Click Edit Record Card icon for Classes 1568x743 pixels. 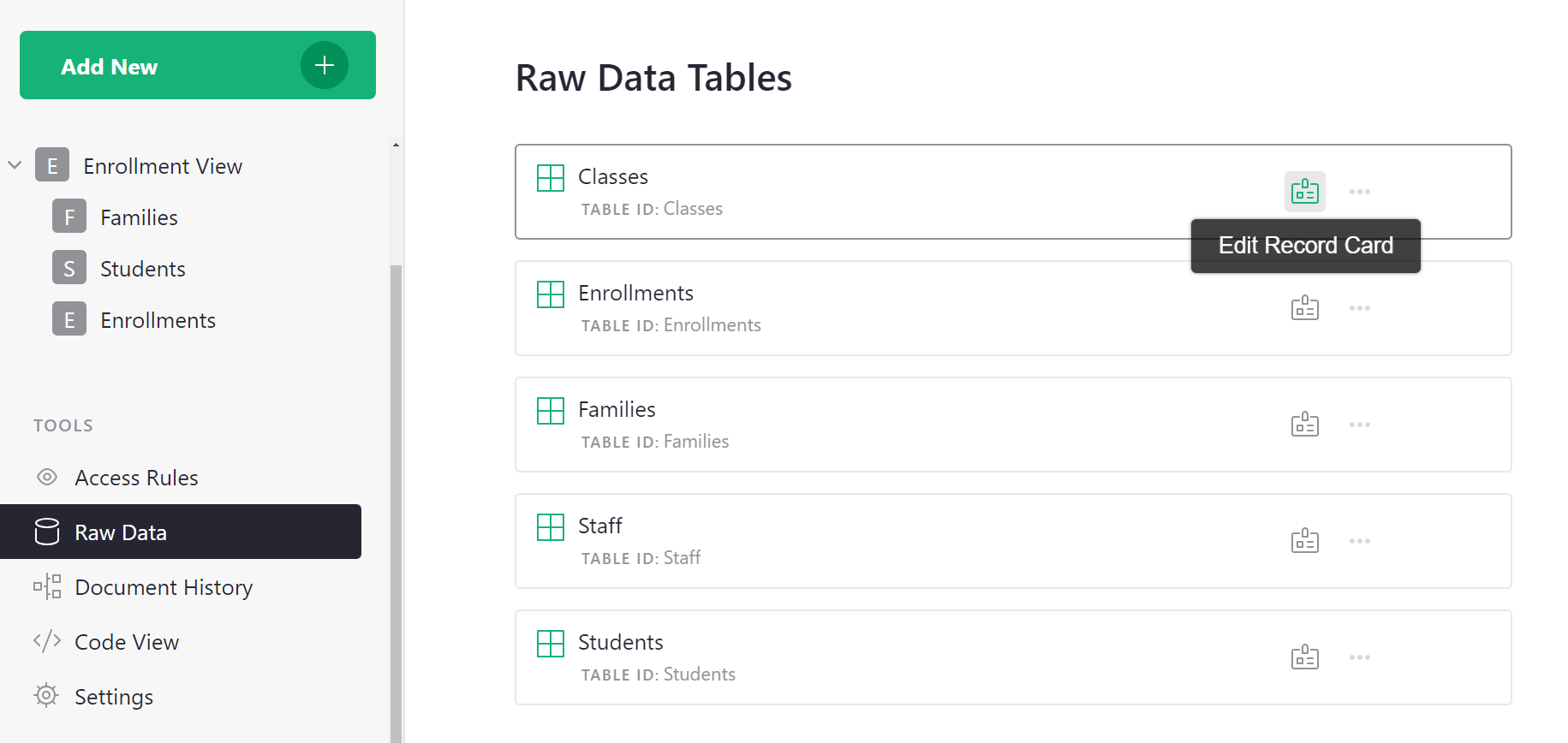[1304, 192]
